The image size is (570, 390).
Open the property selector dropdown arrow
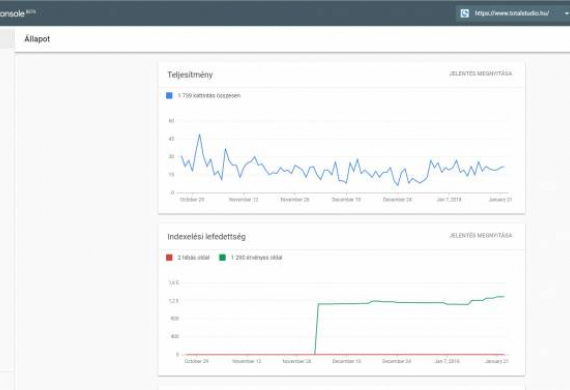(x=566, y=13)
